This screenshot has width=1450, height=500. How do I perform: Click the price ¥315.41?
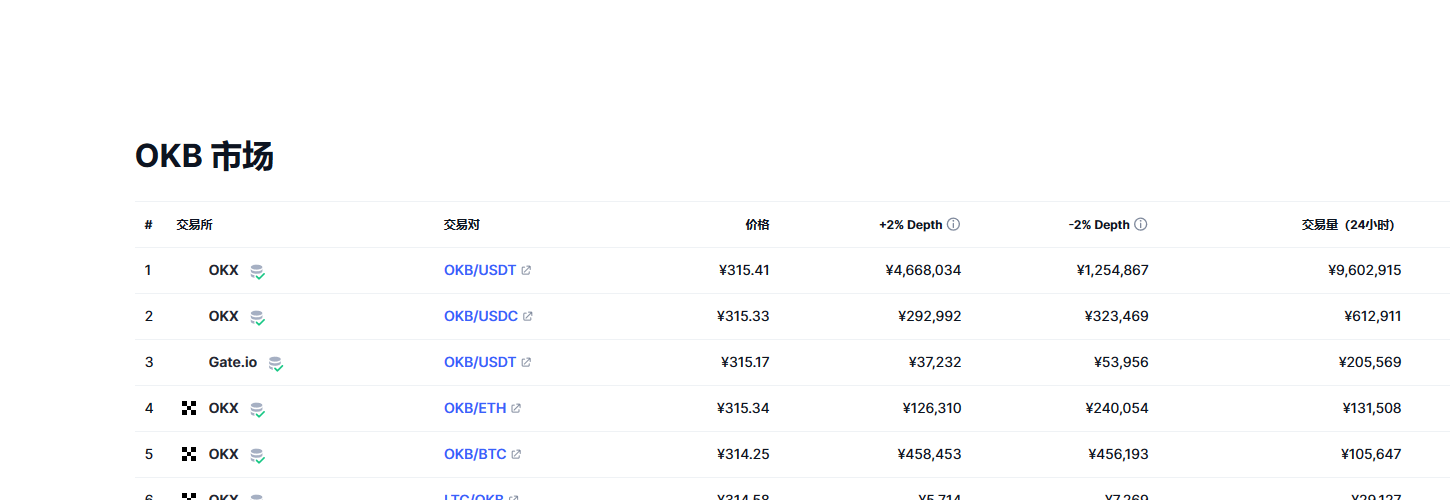coord(744,270)
